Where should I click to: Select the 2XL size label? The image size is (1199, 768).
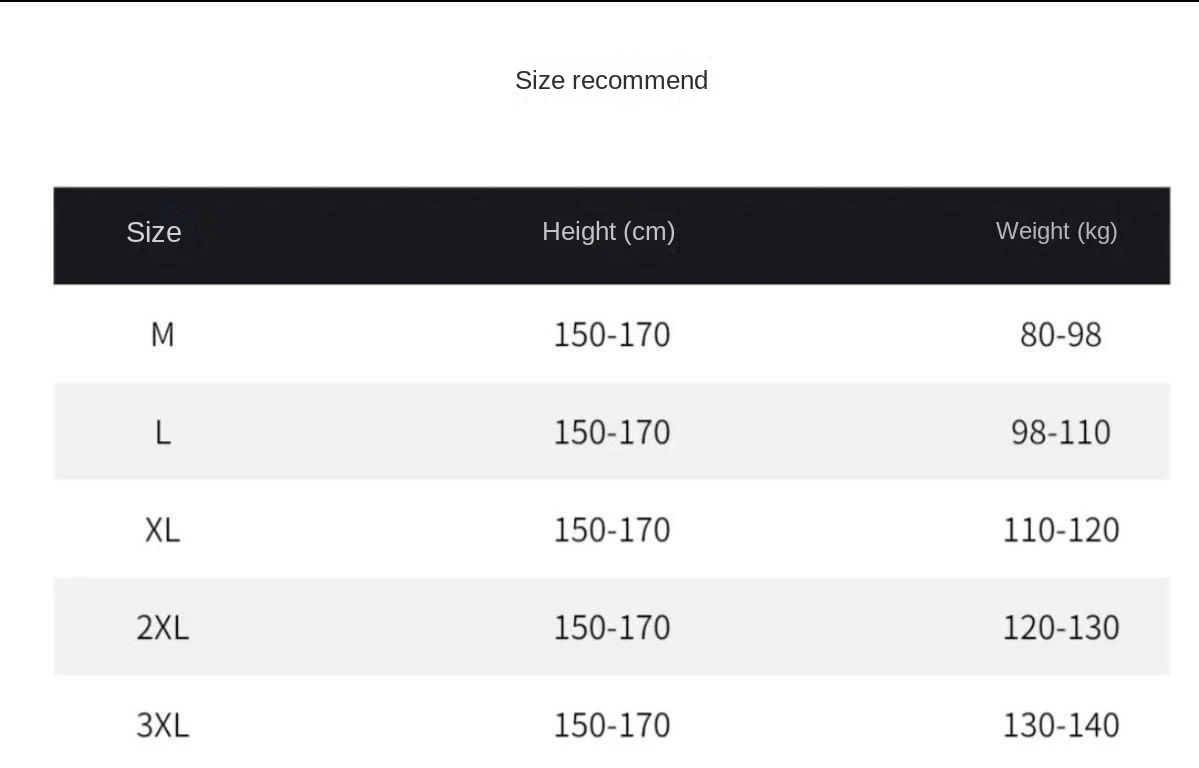(162, 628)
